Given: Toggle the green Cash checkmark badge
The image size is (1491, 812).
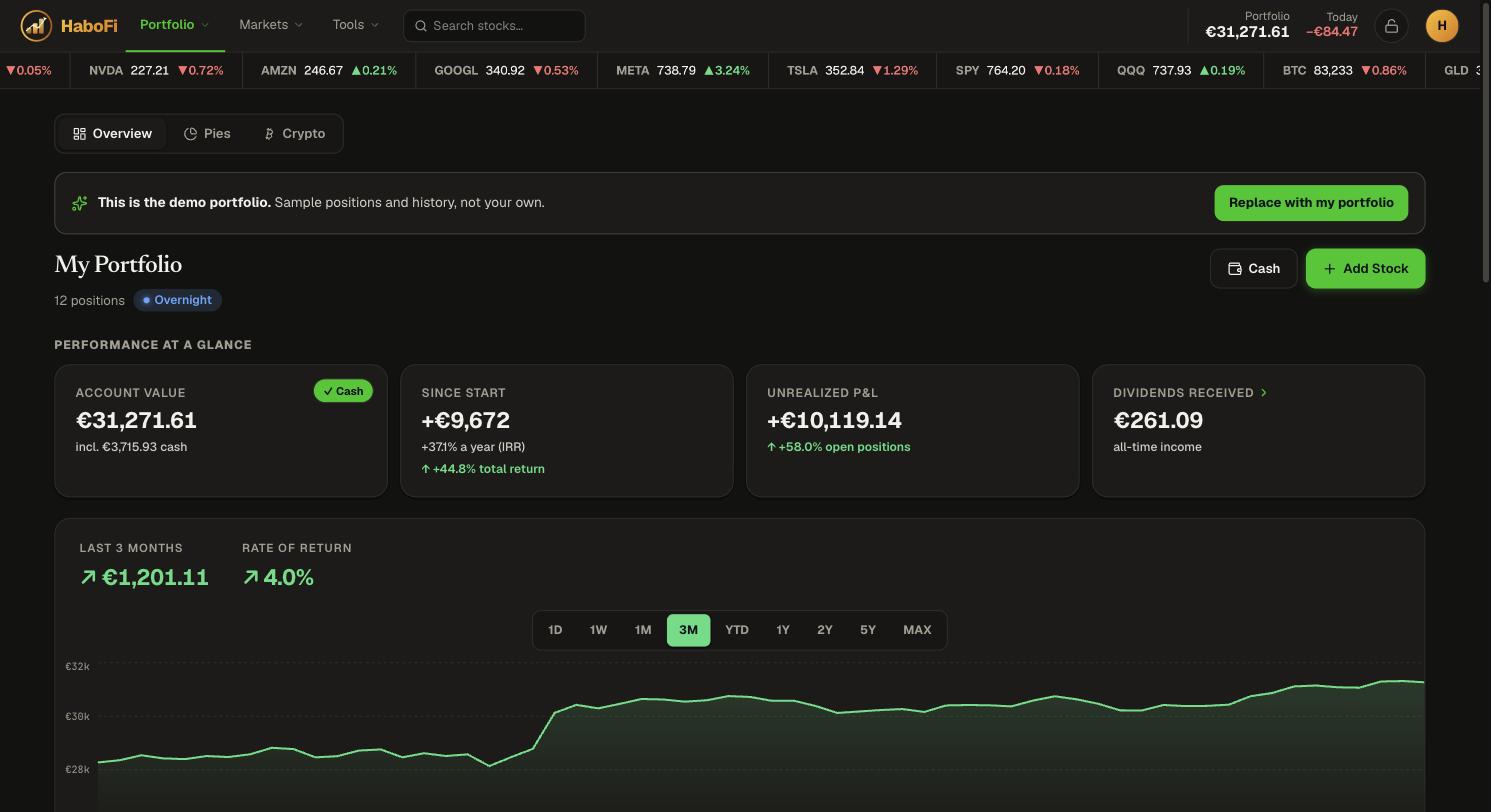Looking at the screenshot, I should [343, 391].
